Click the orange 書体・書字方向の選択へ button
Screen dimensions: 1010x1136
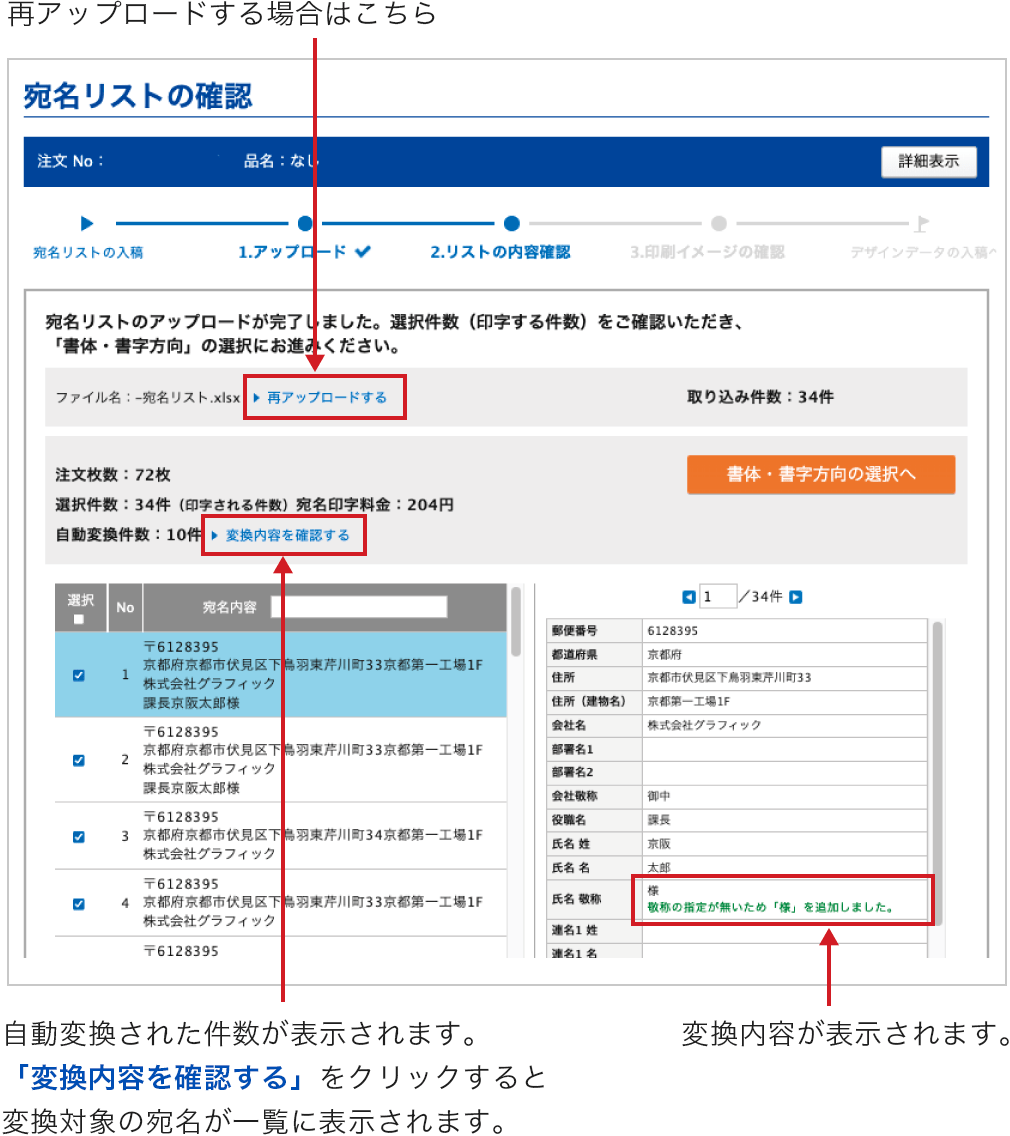pyautogui.click(x=820, y=475)
